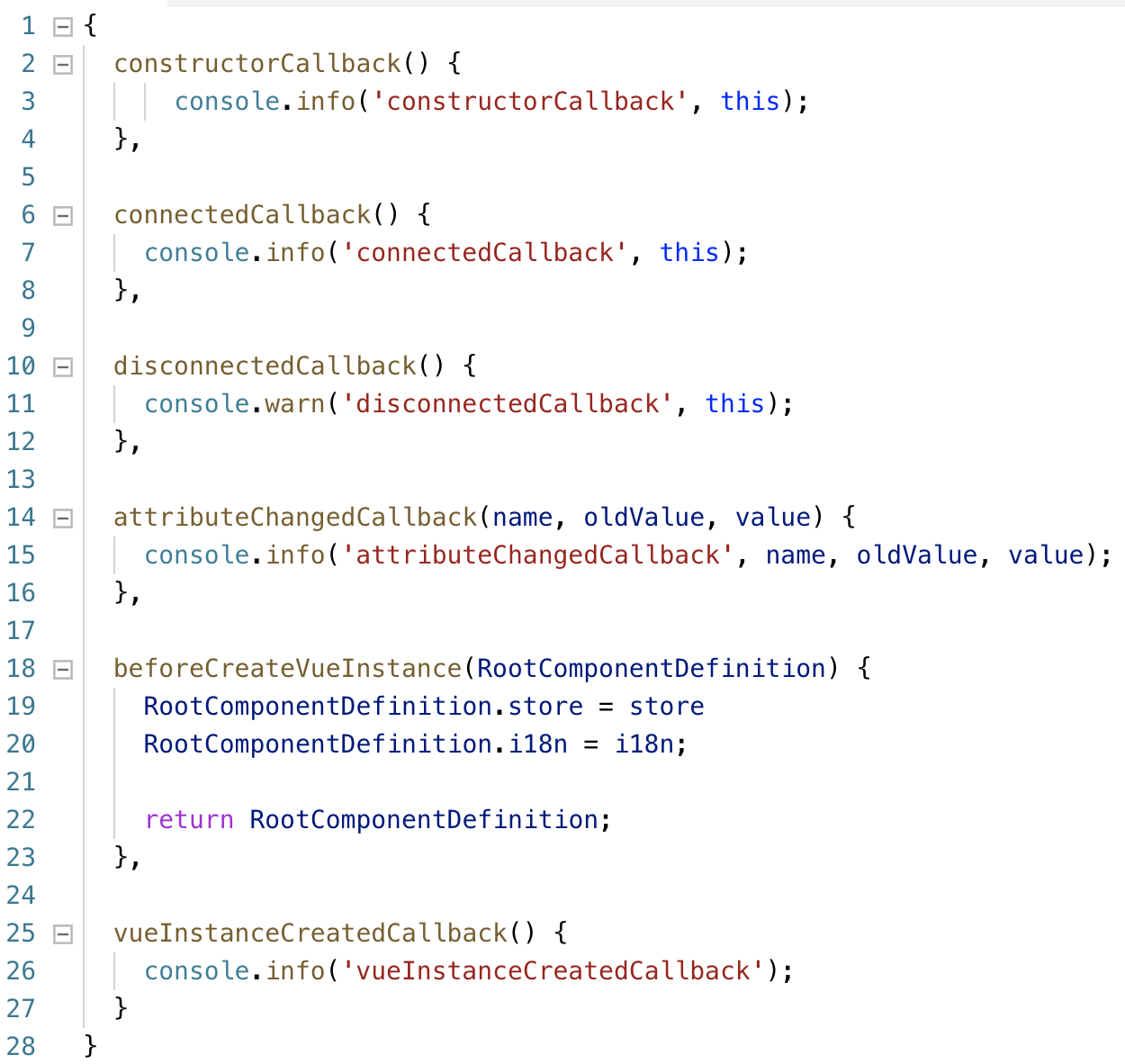Click the 'attributeChangedCallback' string literal
This screenshot has height=1064, width=1125.
[x=537, y=555]
